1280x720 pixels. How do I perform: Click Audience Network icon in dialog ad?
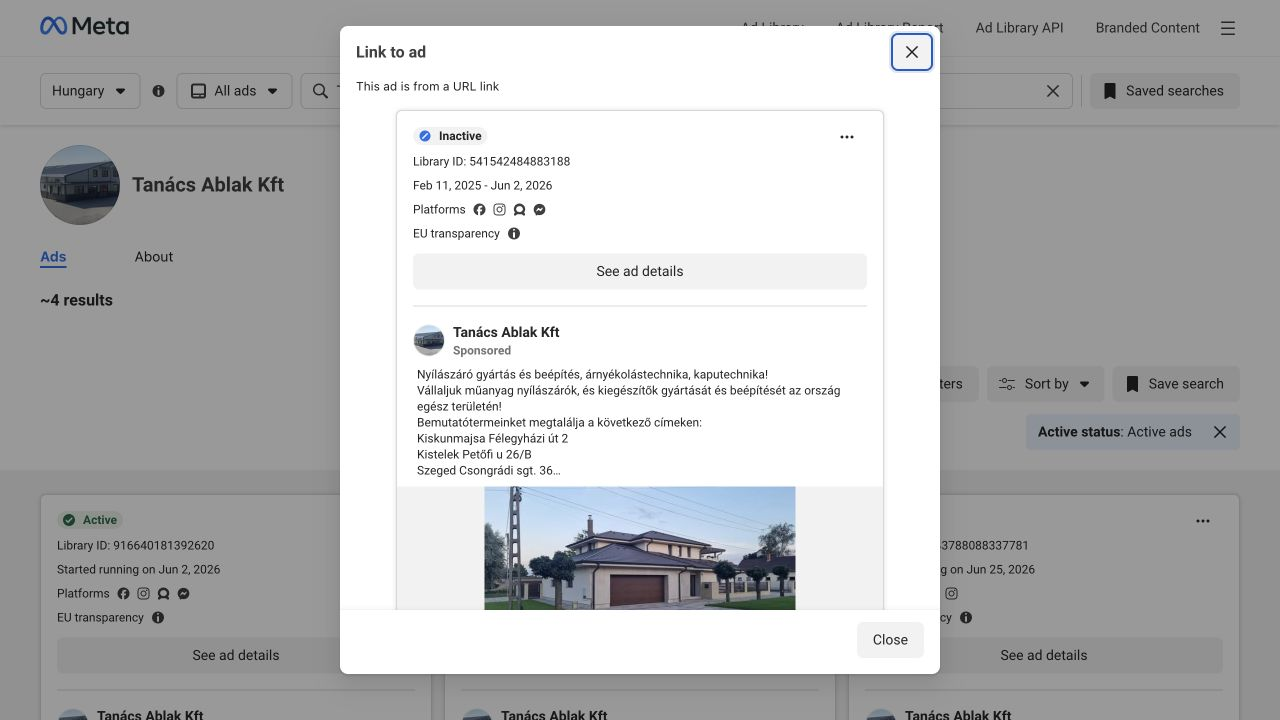519,210
